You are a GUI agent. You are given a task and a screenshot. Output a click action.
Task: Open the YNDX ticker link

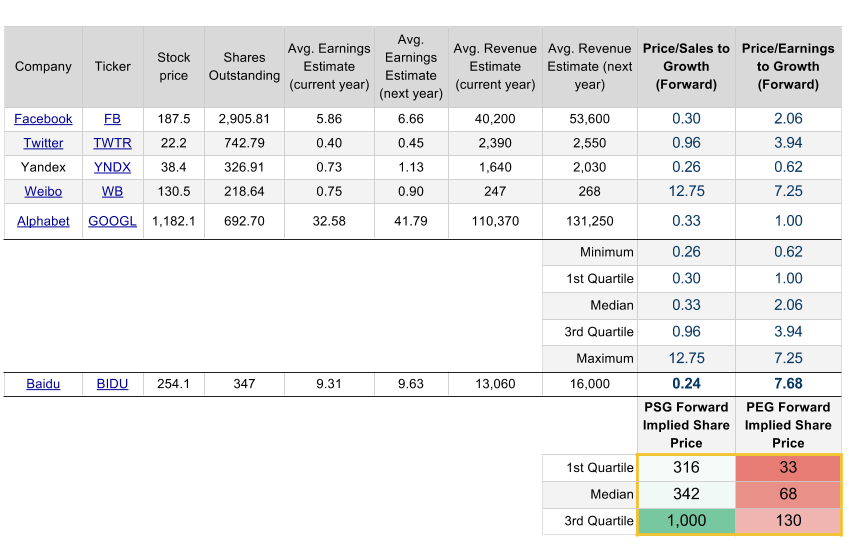(x=112, y=167)
